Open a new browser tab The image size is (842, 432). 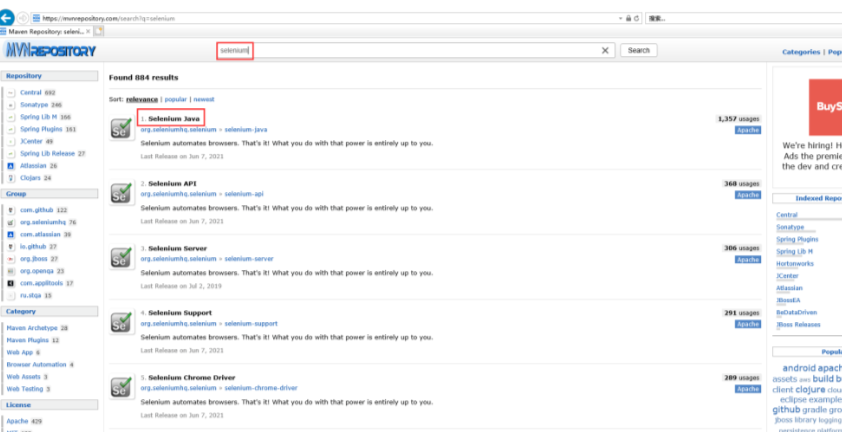[x=99, y=32]
